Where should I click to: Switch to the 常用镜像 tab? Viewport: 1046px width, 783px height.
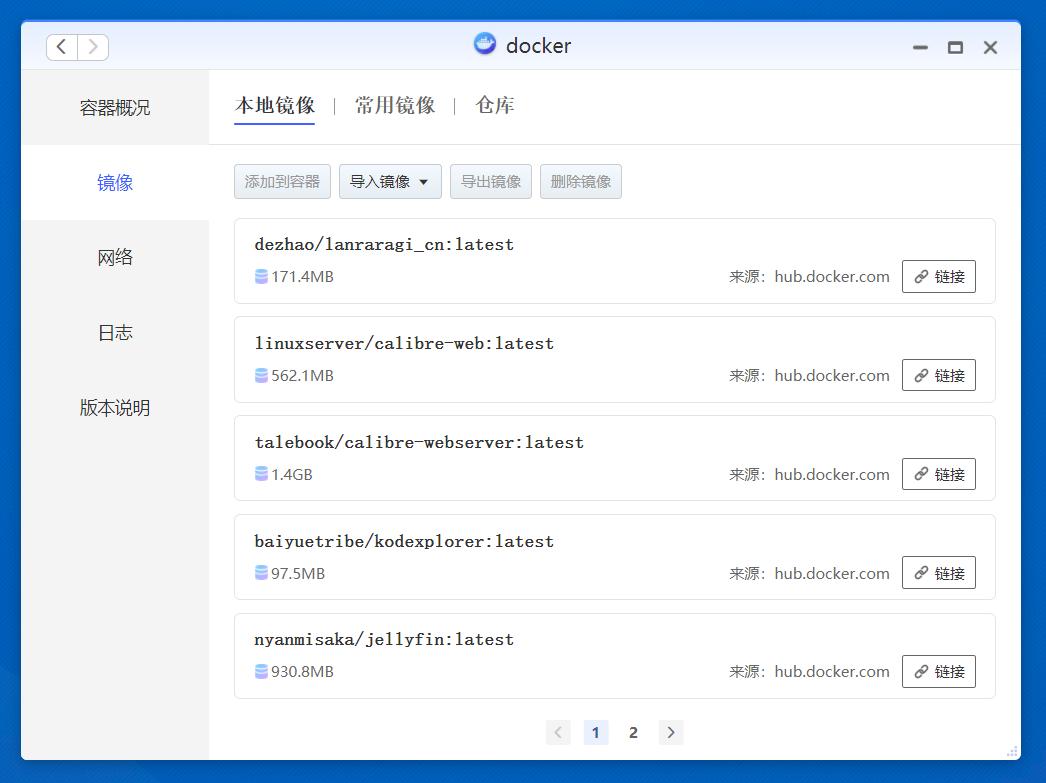(394, 104)
